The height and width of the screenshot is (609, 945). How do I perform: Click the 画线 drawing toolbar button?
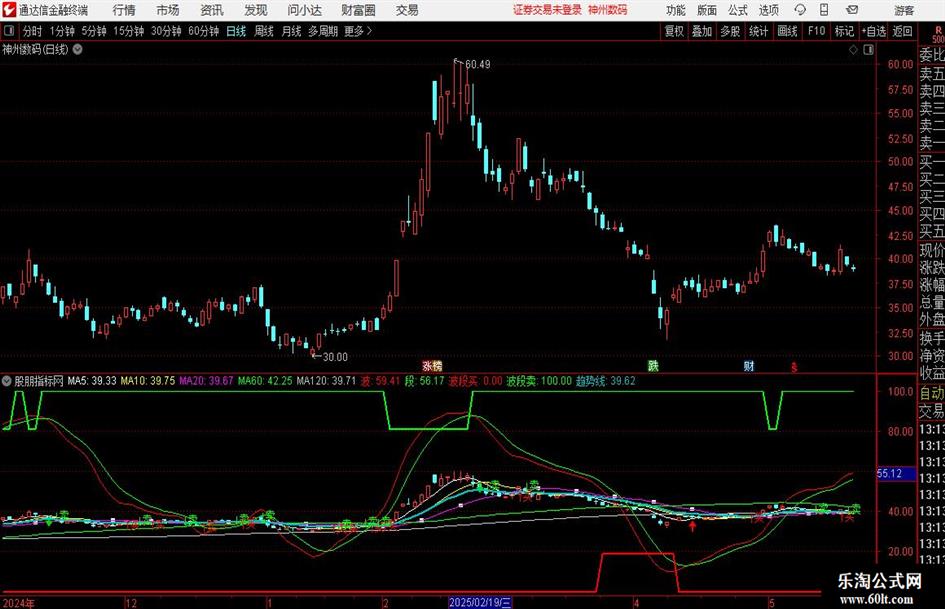point(787,31)
